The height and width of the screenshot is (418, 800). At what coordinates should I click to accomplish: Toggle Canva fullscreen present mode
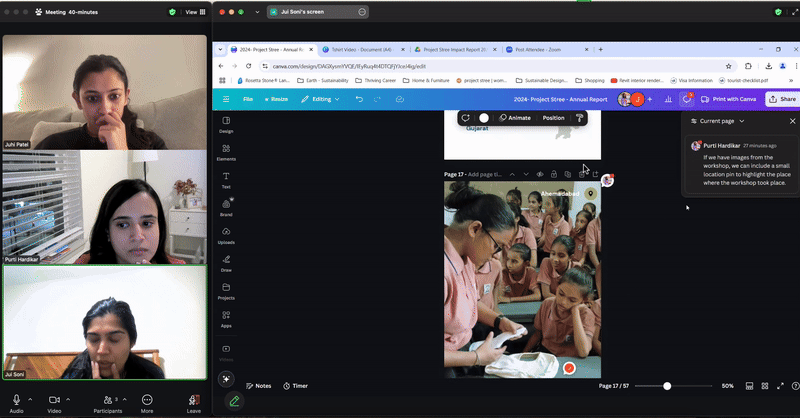click(x=780, y=386)
